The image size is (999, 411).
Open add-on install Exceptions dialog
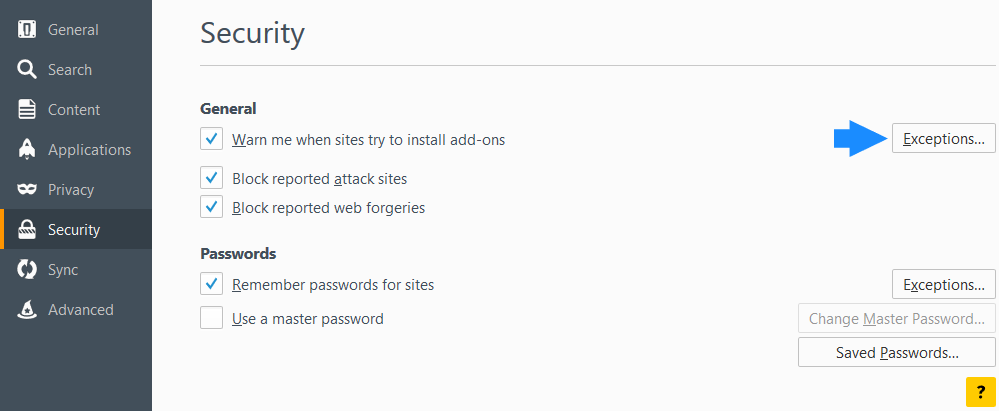[944, 138]
